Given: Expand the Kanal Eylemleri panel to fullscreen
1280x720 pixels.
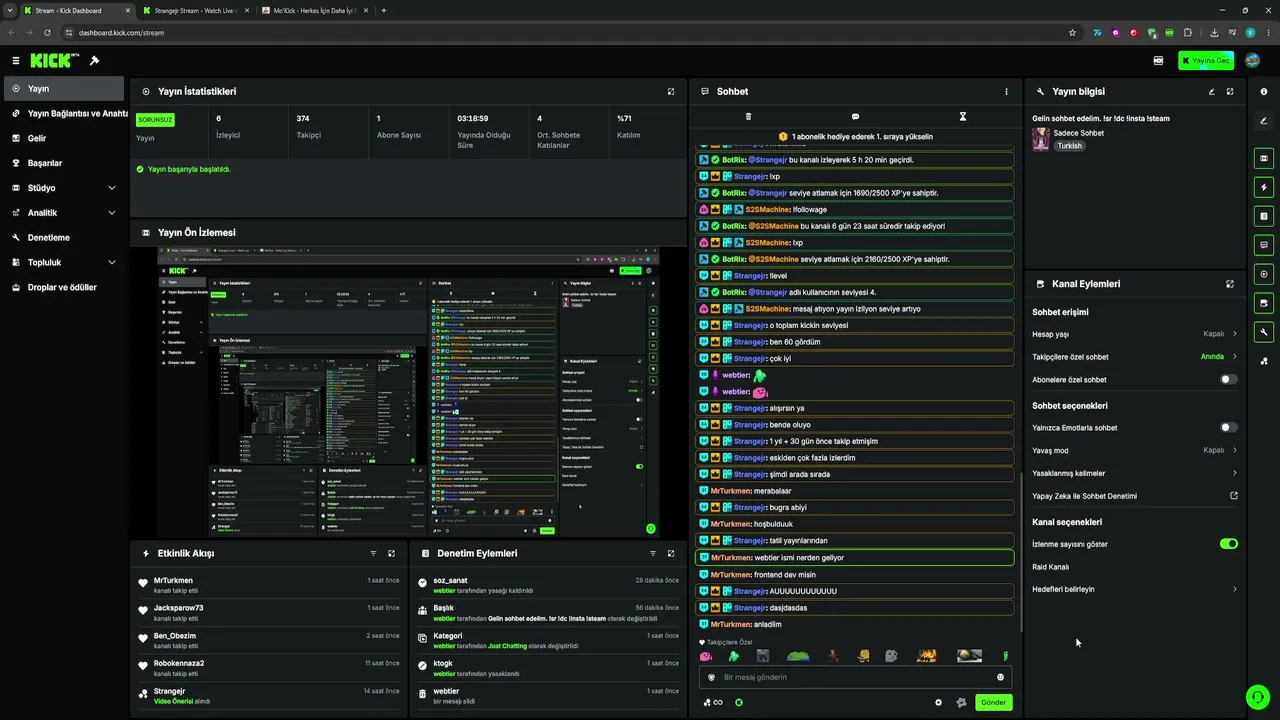Looking at the screenshot, I should (x=1230, y=284).
